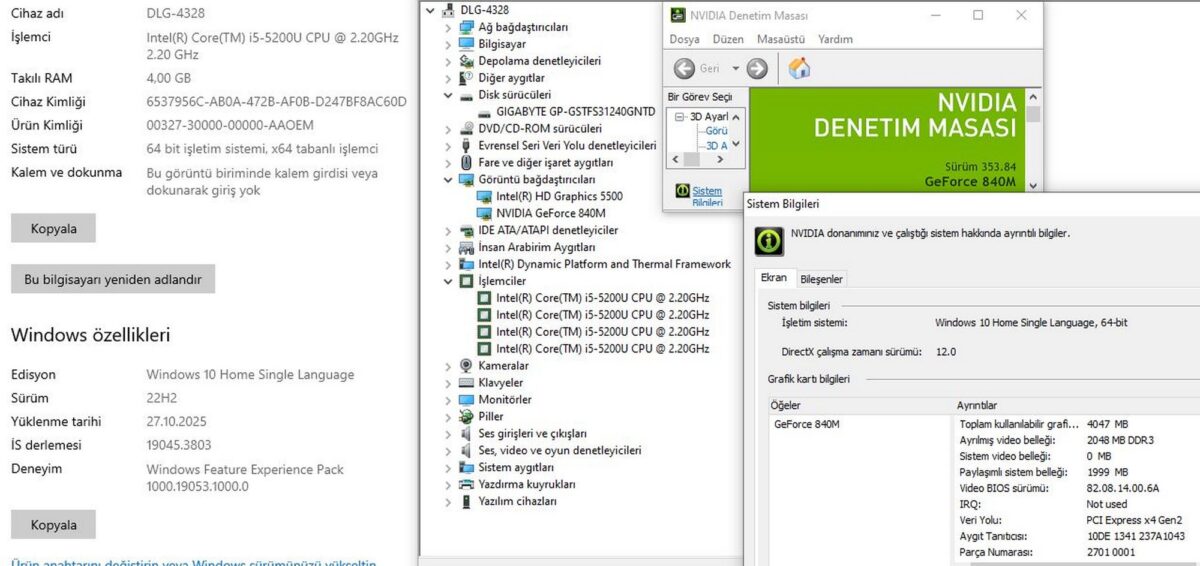Select the Evrensel Seri Veri Yolu icon
This screenshot has height=566, width=1200.
(x=466, y=146)
